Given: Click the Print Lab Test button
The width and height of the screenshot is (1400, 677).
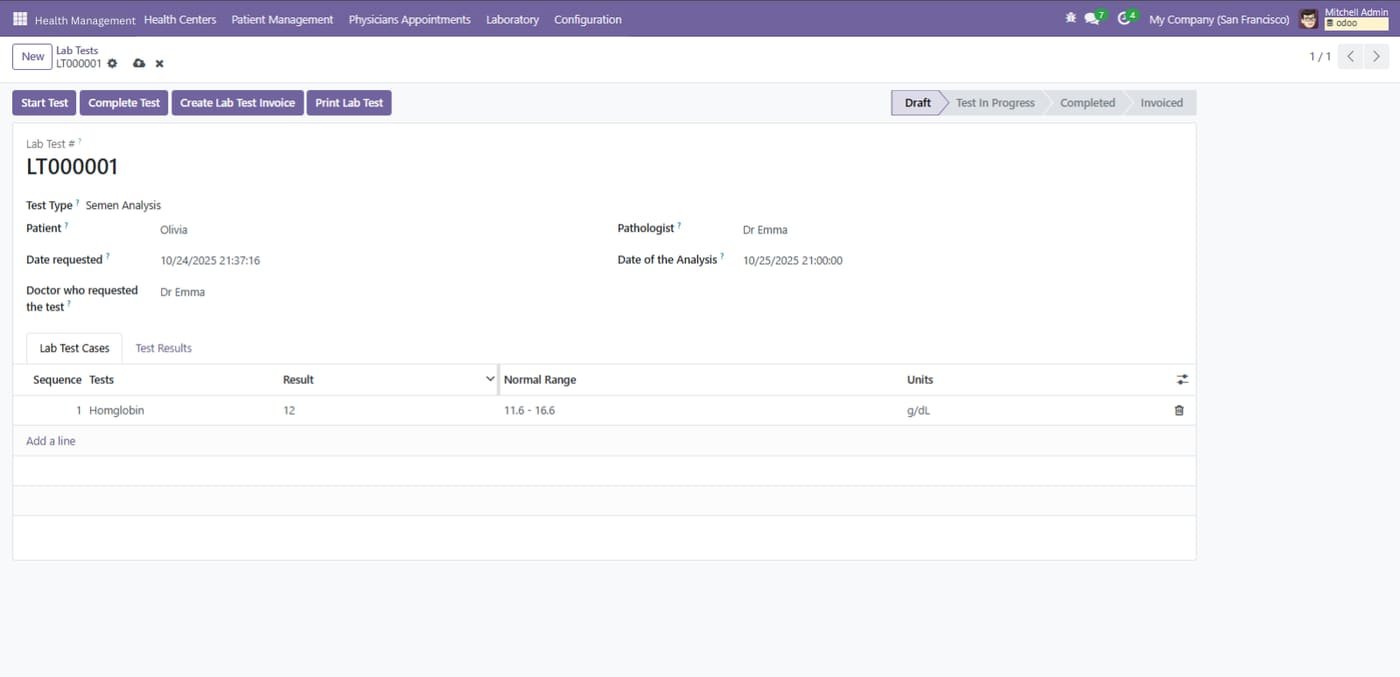Looking at the screenshot, I should (349, 103).
